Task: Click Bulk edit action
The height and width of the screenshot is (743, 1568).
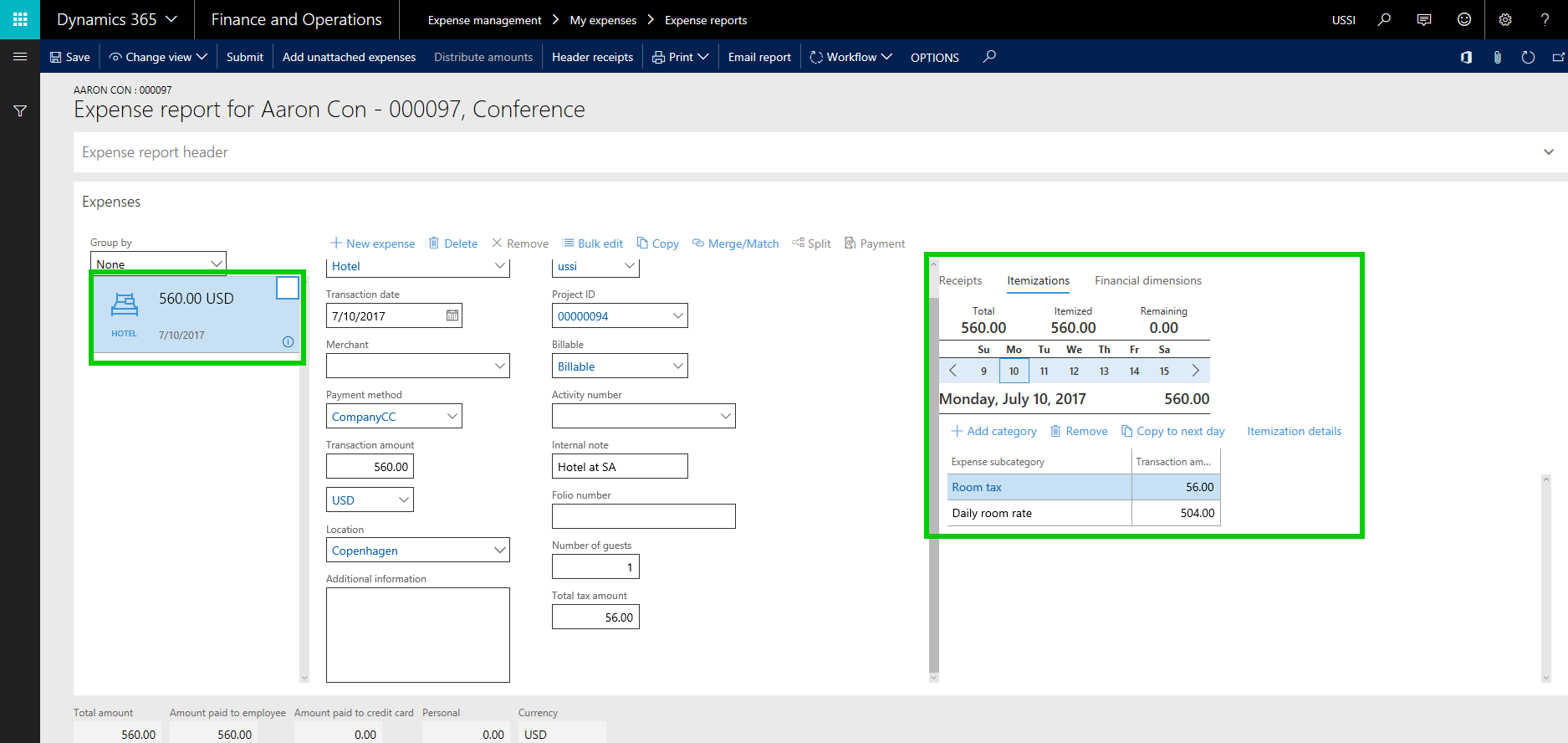Action: coord(592,243)
